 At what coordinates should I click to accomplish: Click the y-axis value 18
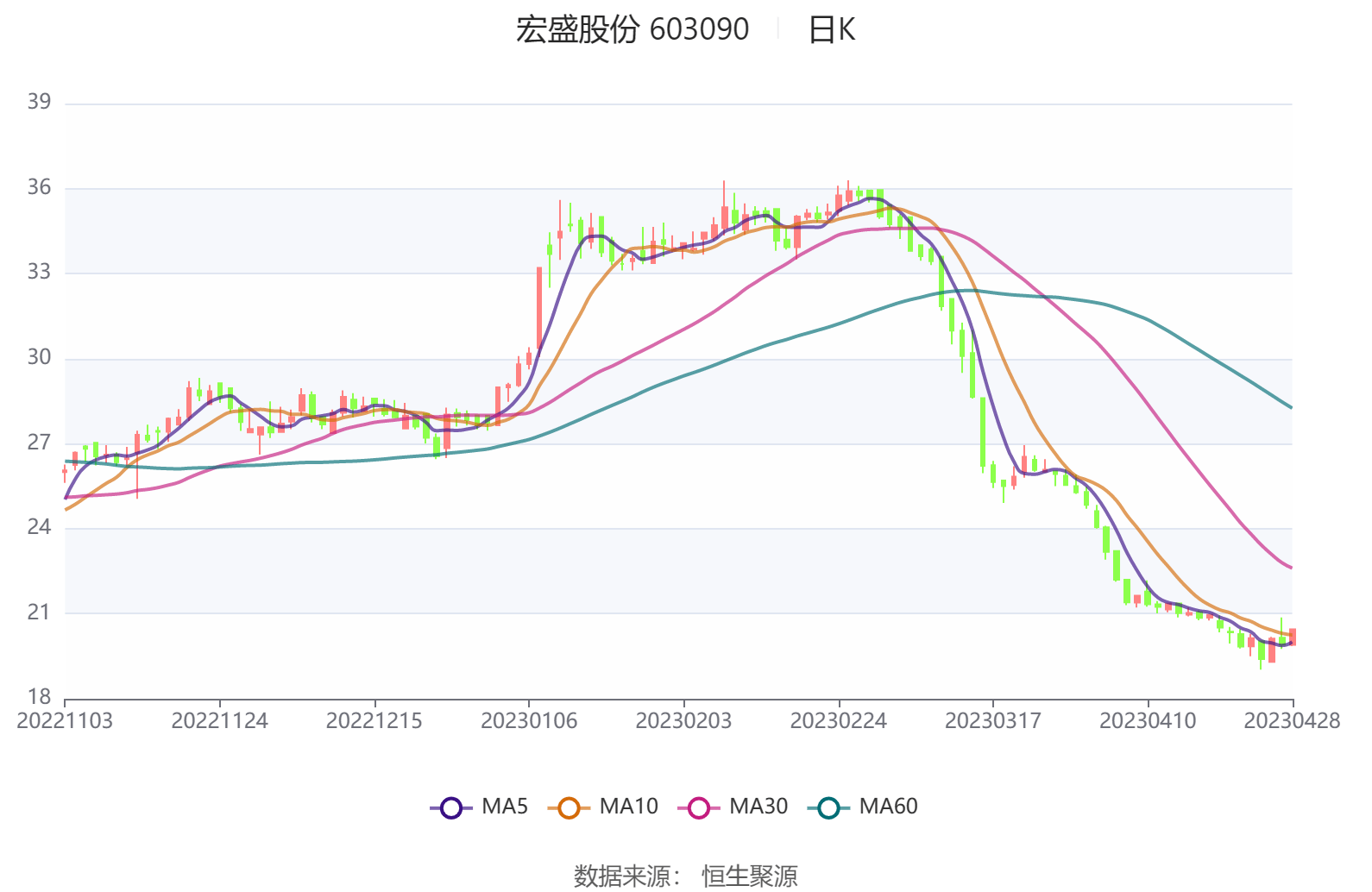click(39, 697)
